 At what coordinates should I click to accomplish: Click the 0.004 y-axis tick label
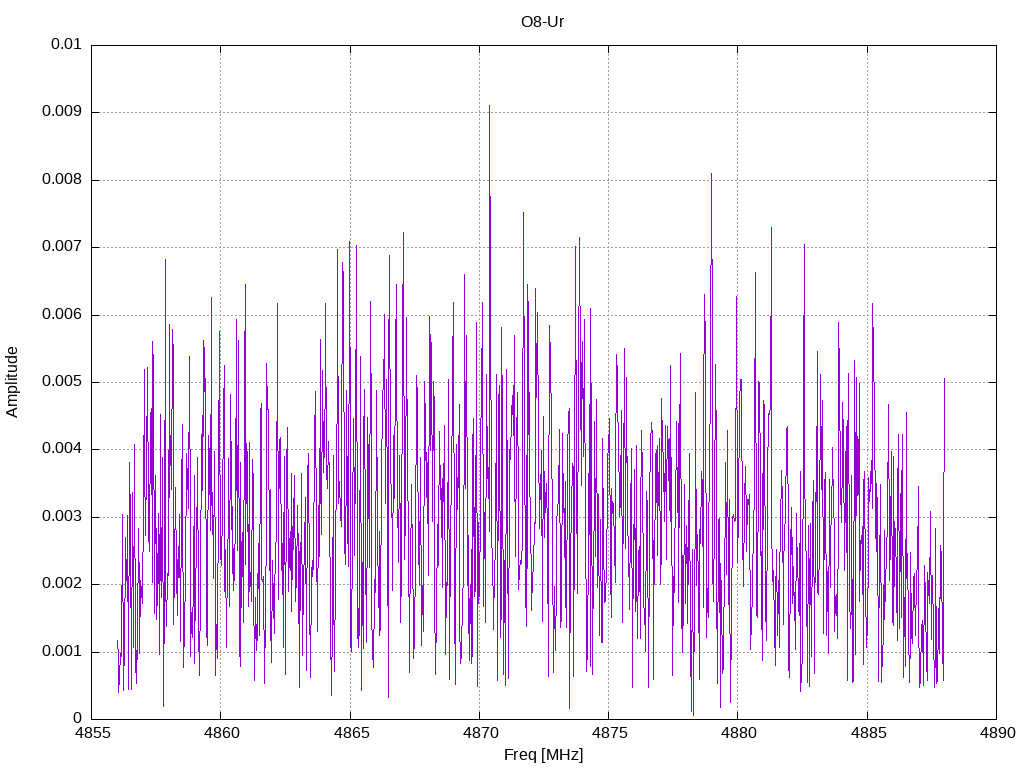(61, 449)
